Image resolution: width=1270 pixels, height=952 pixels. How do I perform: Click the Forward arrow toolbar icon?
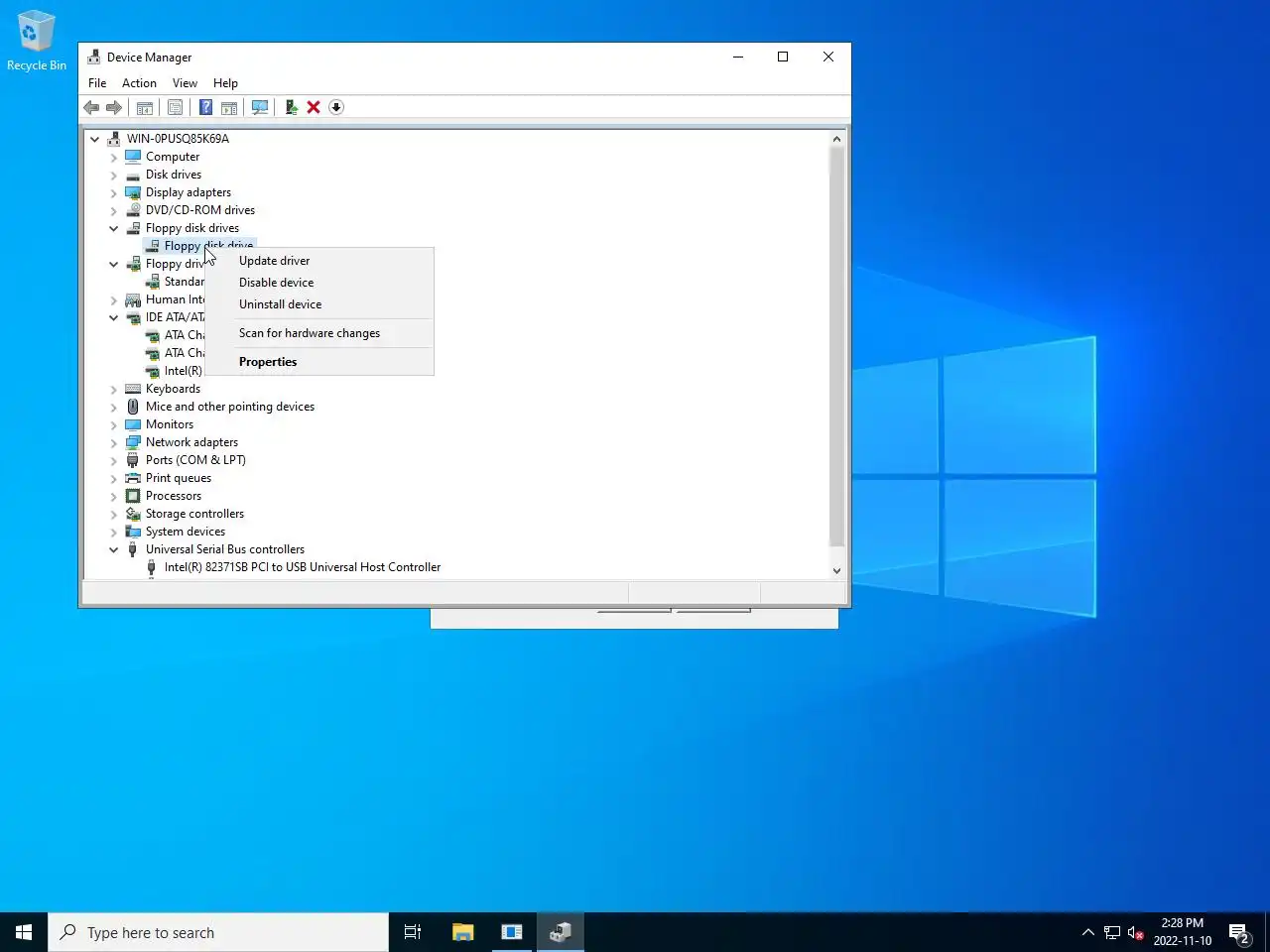114,107
